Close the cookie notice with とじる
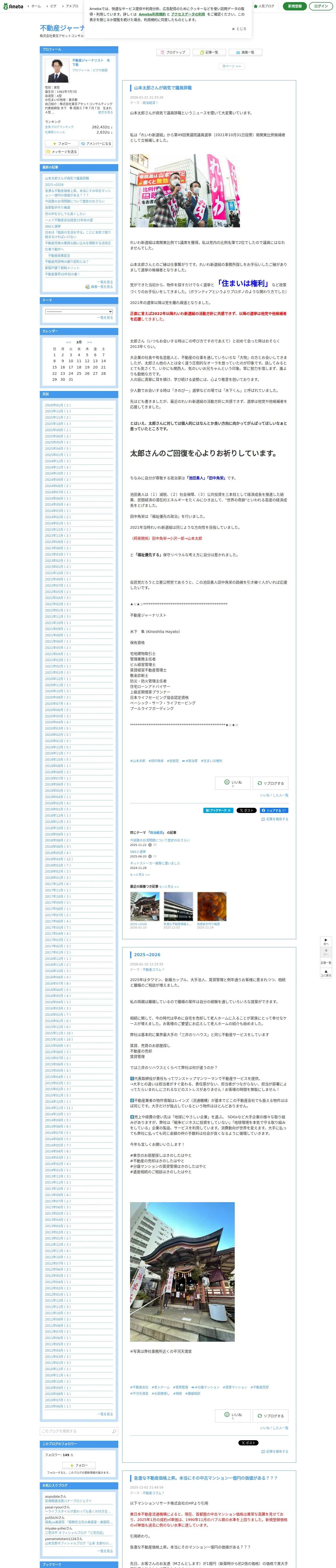The width and height of the screenshot is (336, 1568). click(239, 28)
